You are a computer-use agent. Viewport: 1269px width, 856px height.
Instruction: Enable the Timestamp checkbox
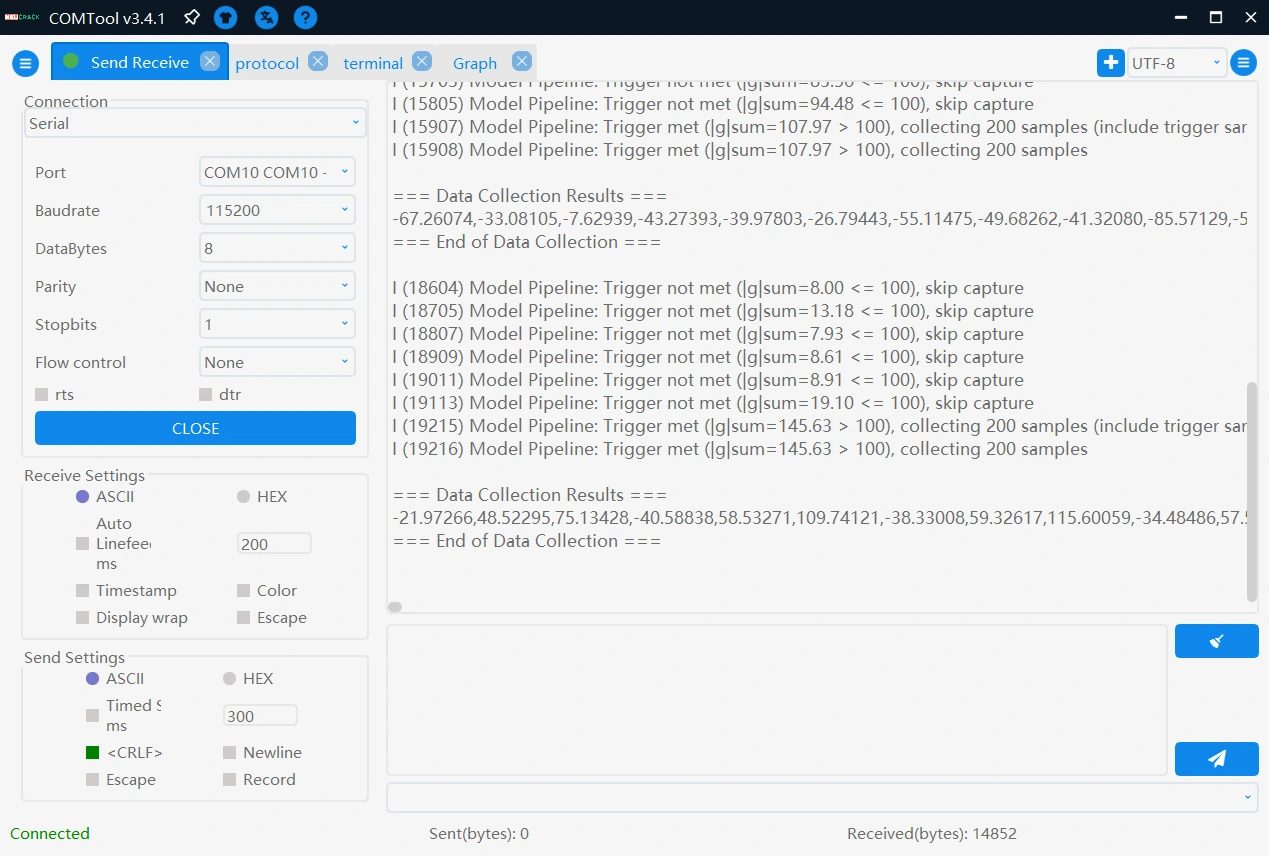click(x=83, y=591)
